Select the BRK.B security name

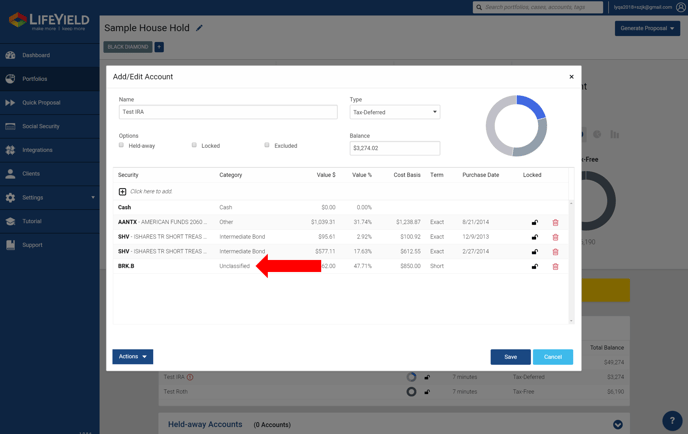point(126,266)
